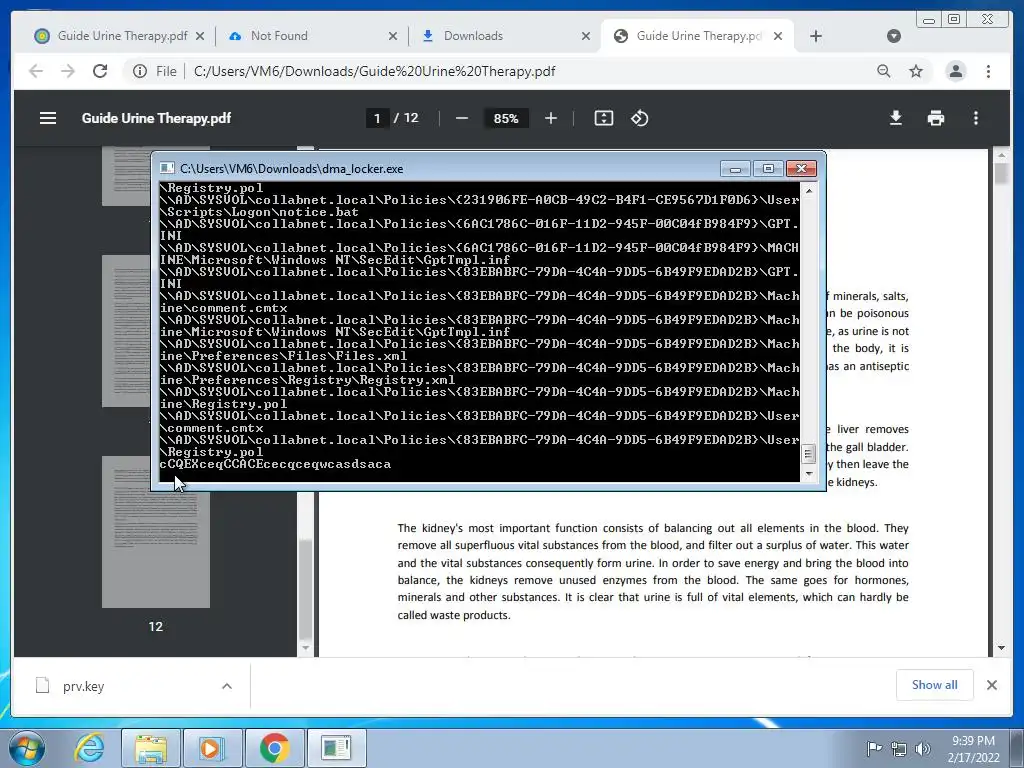Close the active Guide Urine Therapy tab
This screenshot has height=768, width=1024.
[778, 36]
